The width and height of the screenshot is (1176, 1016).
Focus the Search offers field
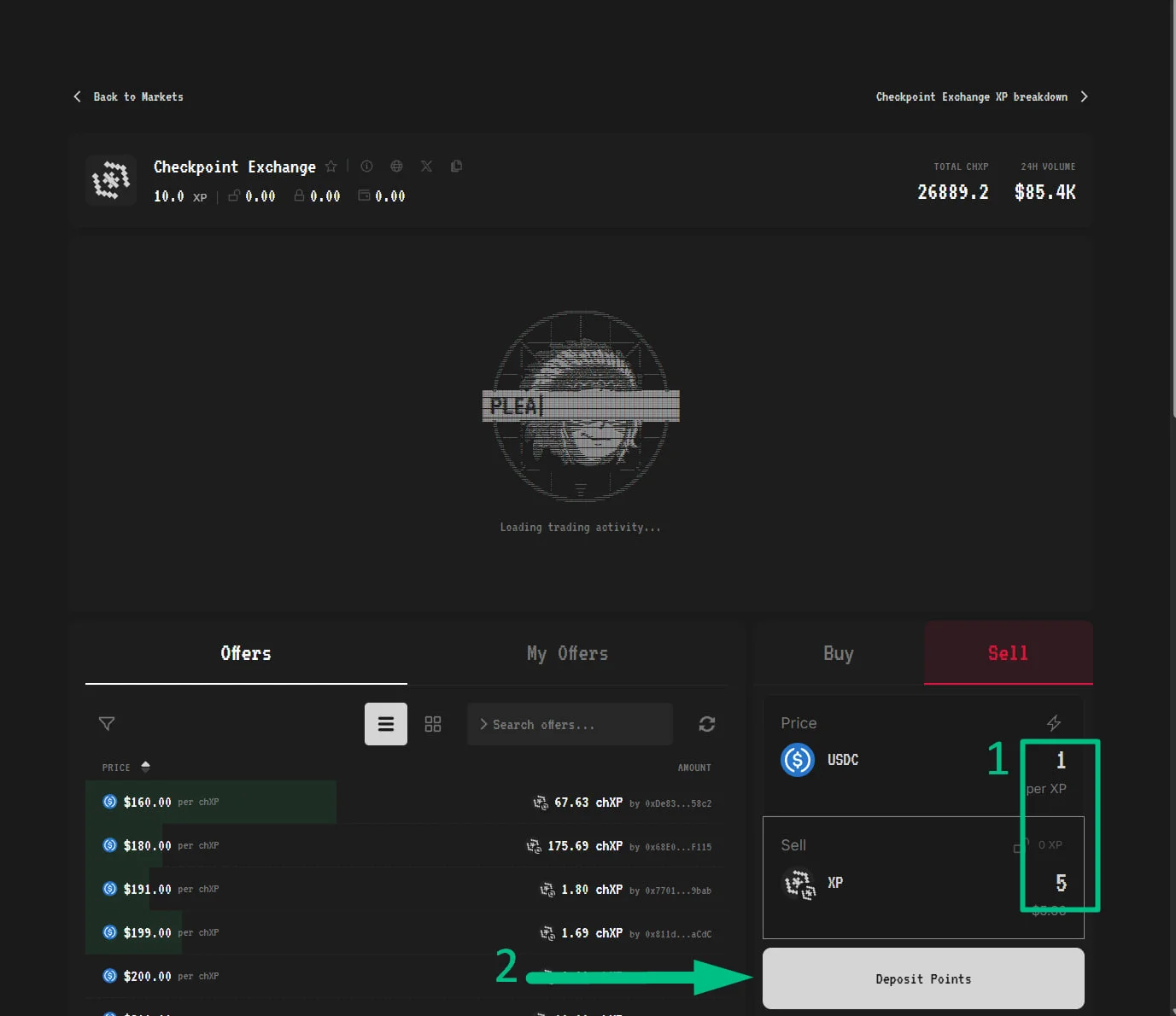[570, 724]
